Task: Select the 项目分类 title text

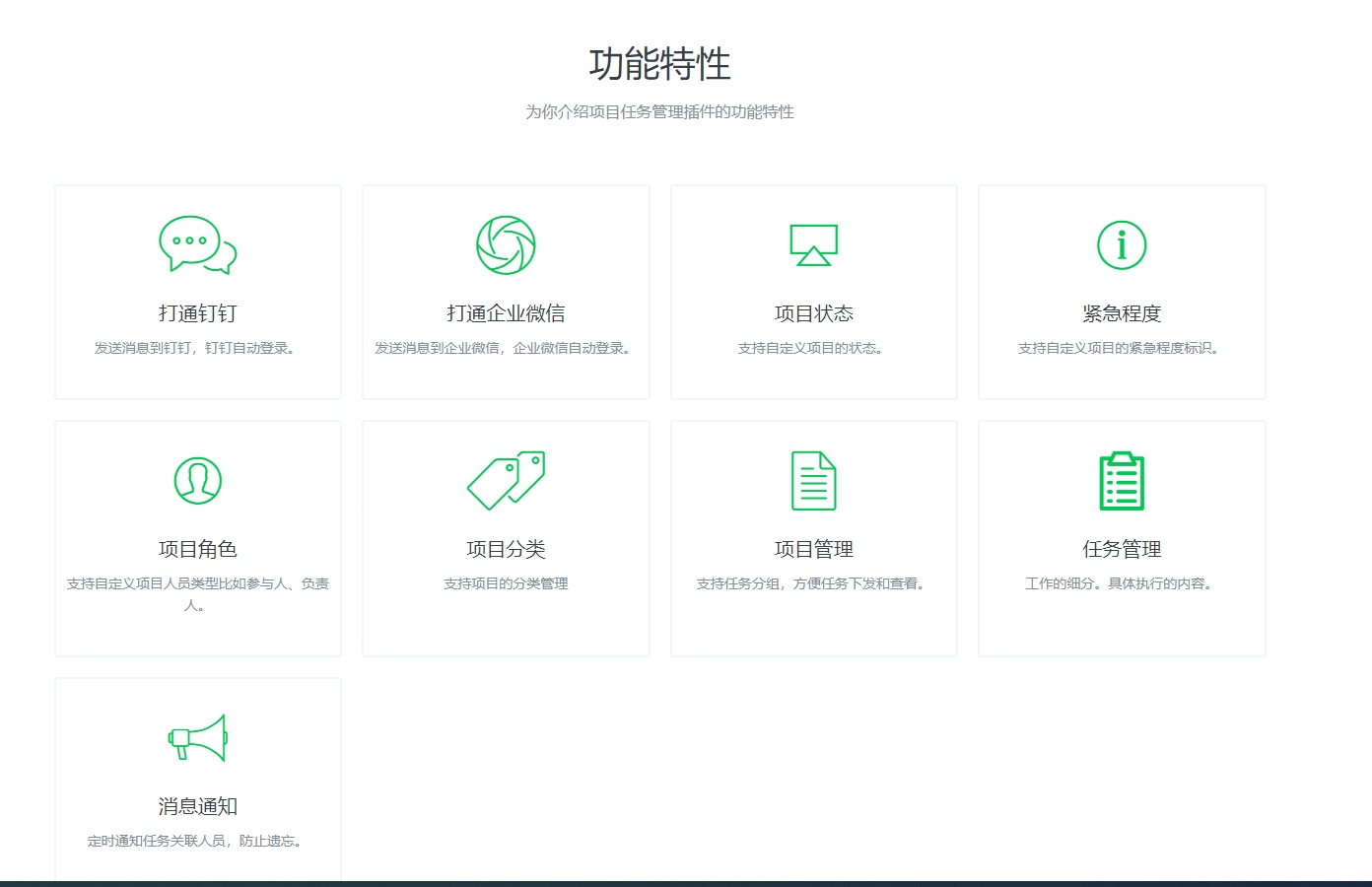Action: pos(506,548)
